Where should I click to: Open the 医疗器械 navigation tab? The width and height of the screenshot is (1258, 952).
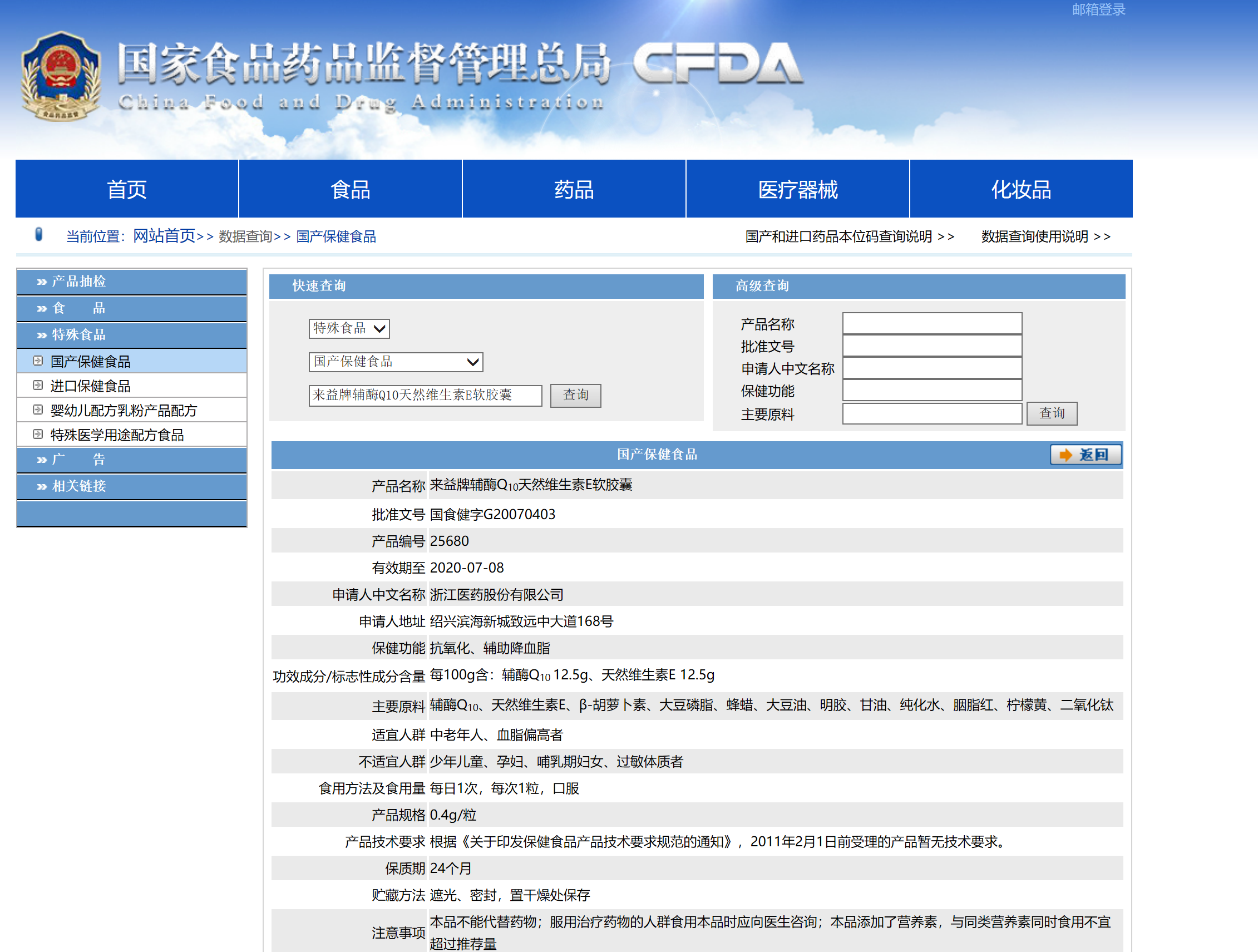[x=797, y=189]
